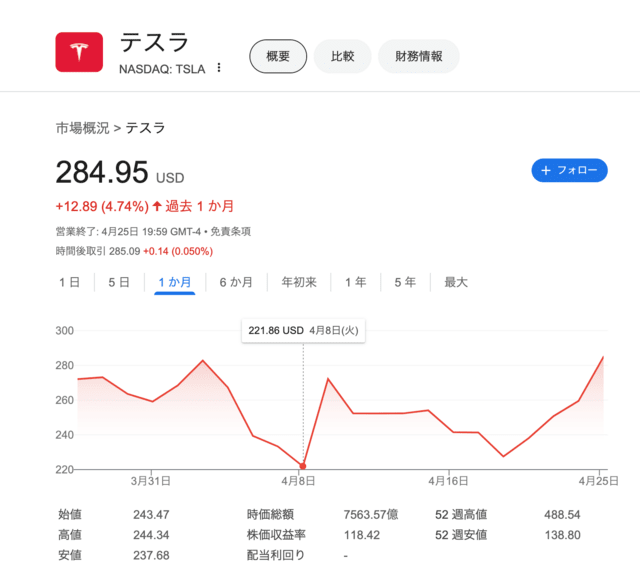Select the 1か月 chart range
This screenshot has width=640, height=562.
tap(175, 282)
